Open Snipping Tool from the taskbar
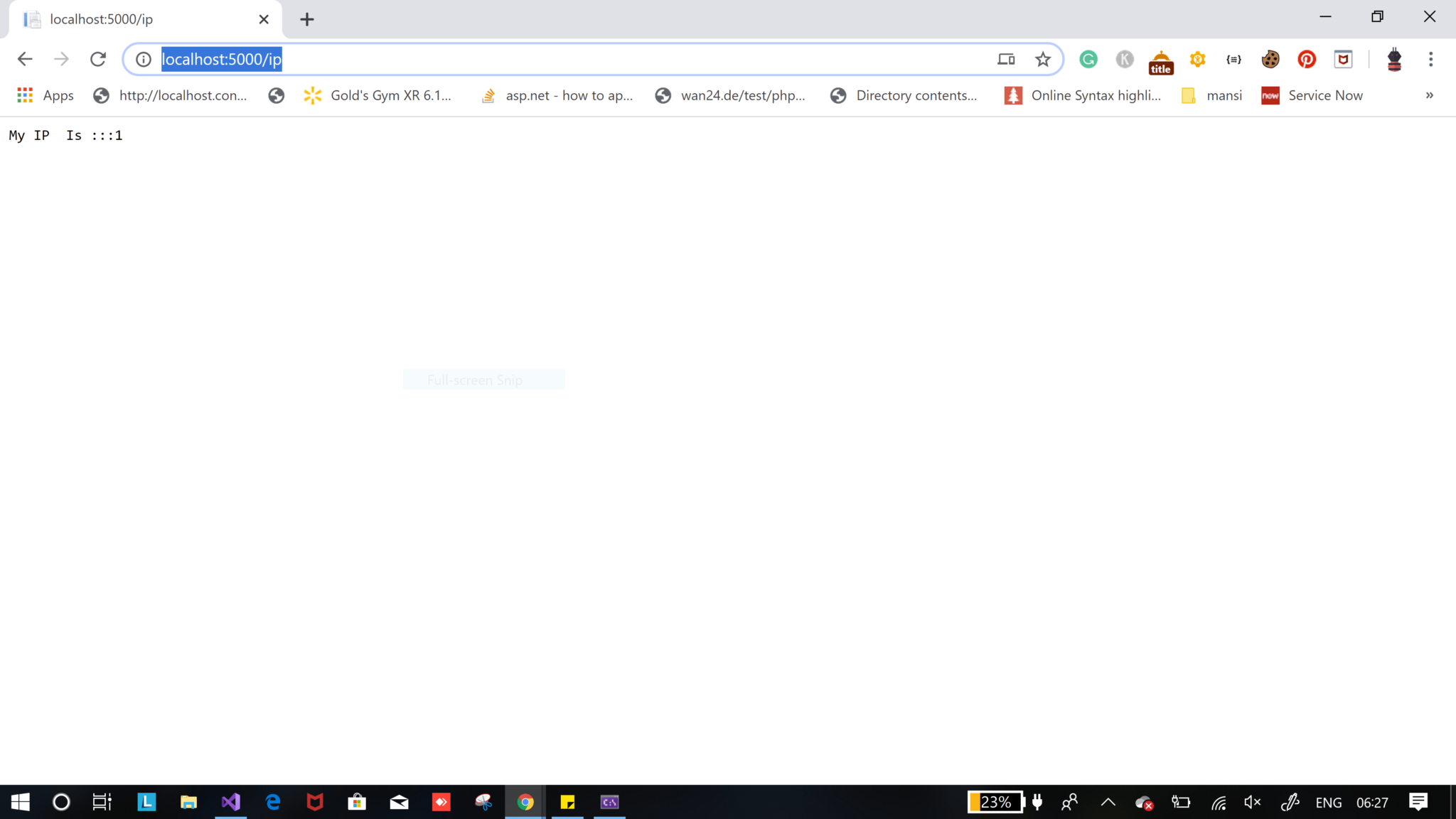Image resolution: width=1456 pixels, height=819 pixels. [483, 802]
